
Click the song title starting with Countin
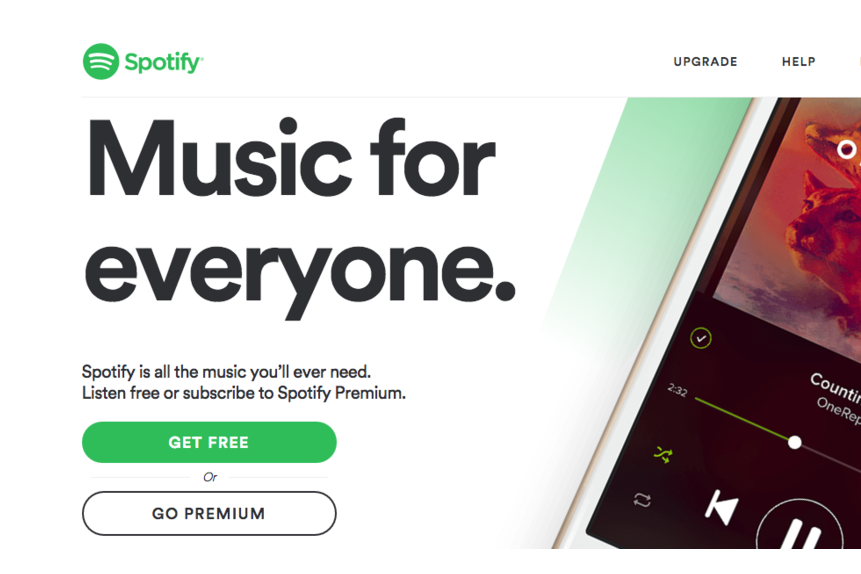[835, 387]
